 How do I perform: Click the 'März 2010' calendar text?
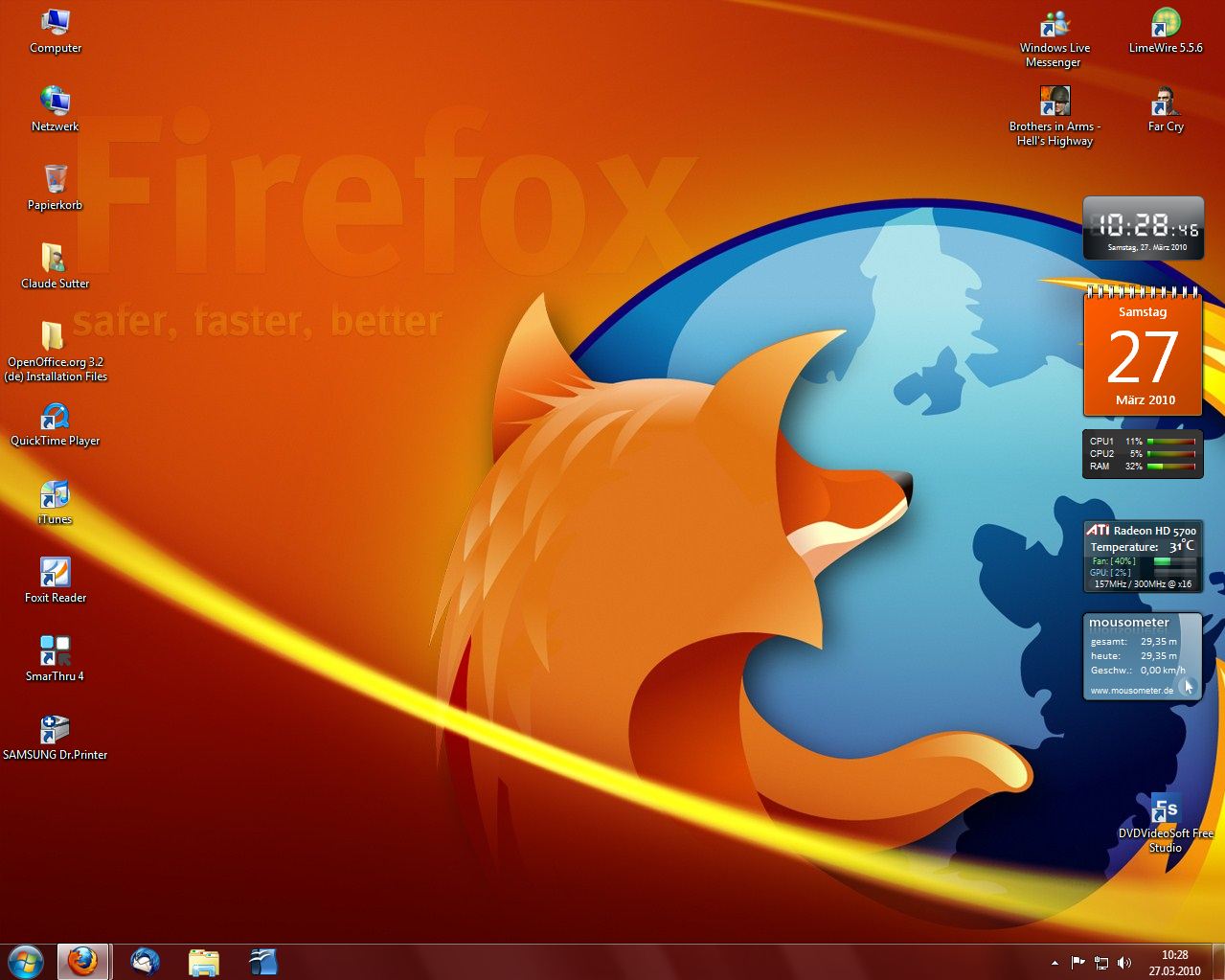1145,400
